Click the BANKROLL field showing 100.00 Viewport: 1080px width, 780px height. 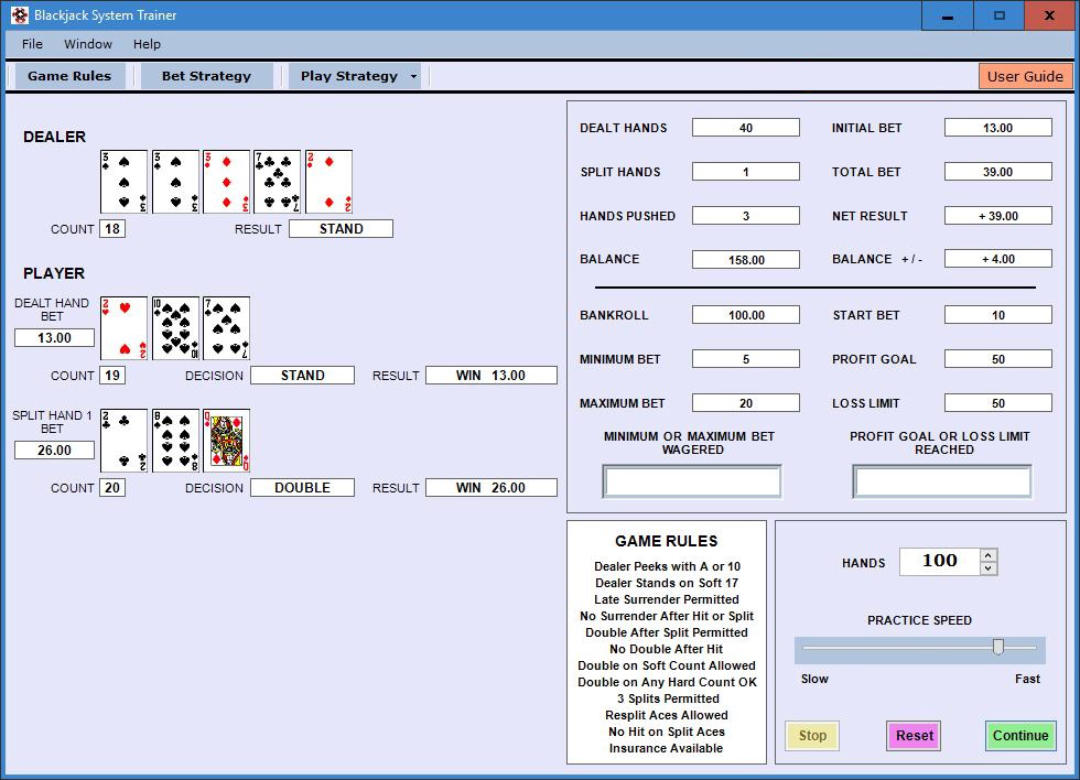click(x=746, y=315)
